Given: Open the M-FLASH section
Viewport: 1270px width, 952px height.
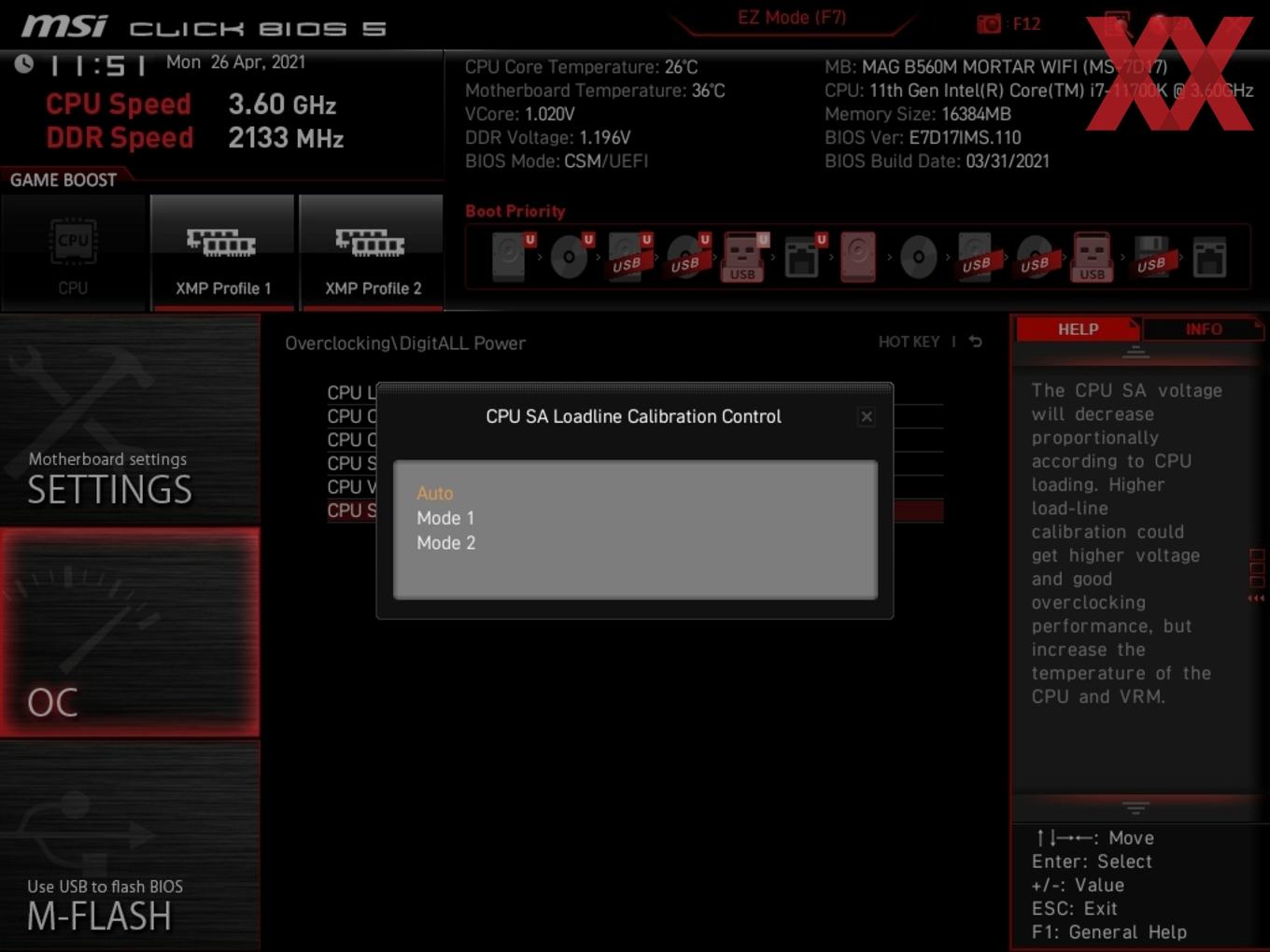Looking at the screenshot, I should click(130, 846).
